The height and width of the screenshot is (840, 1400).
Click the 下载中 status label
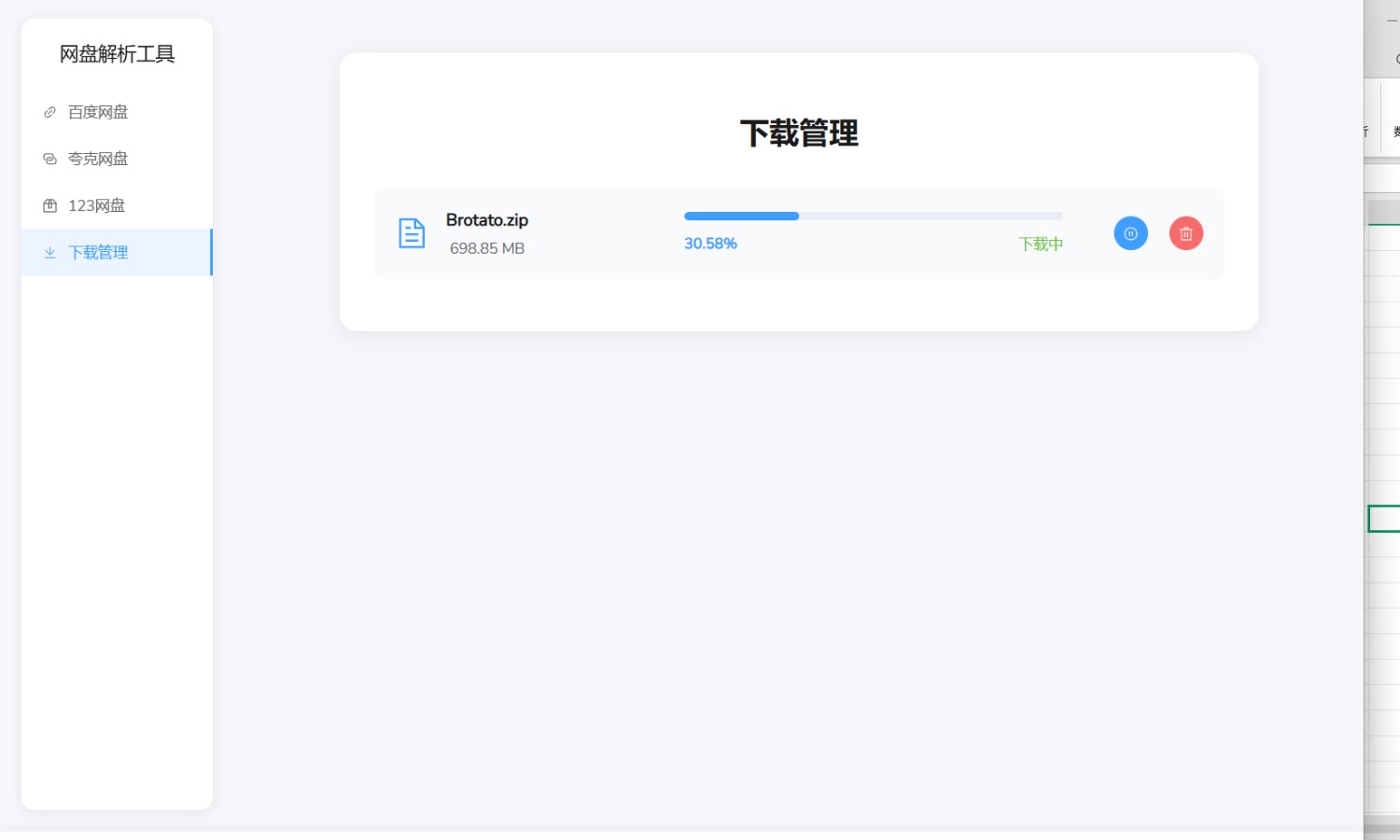[1041, 244]
